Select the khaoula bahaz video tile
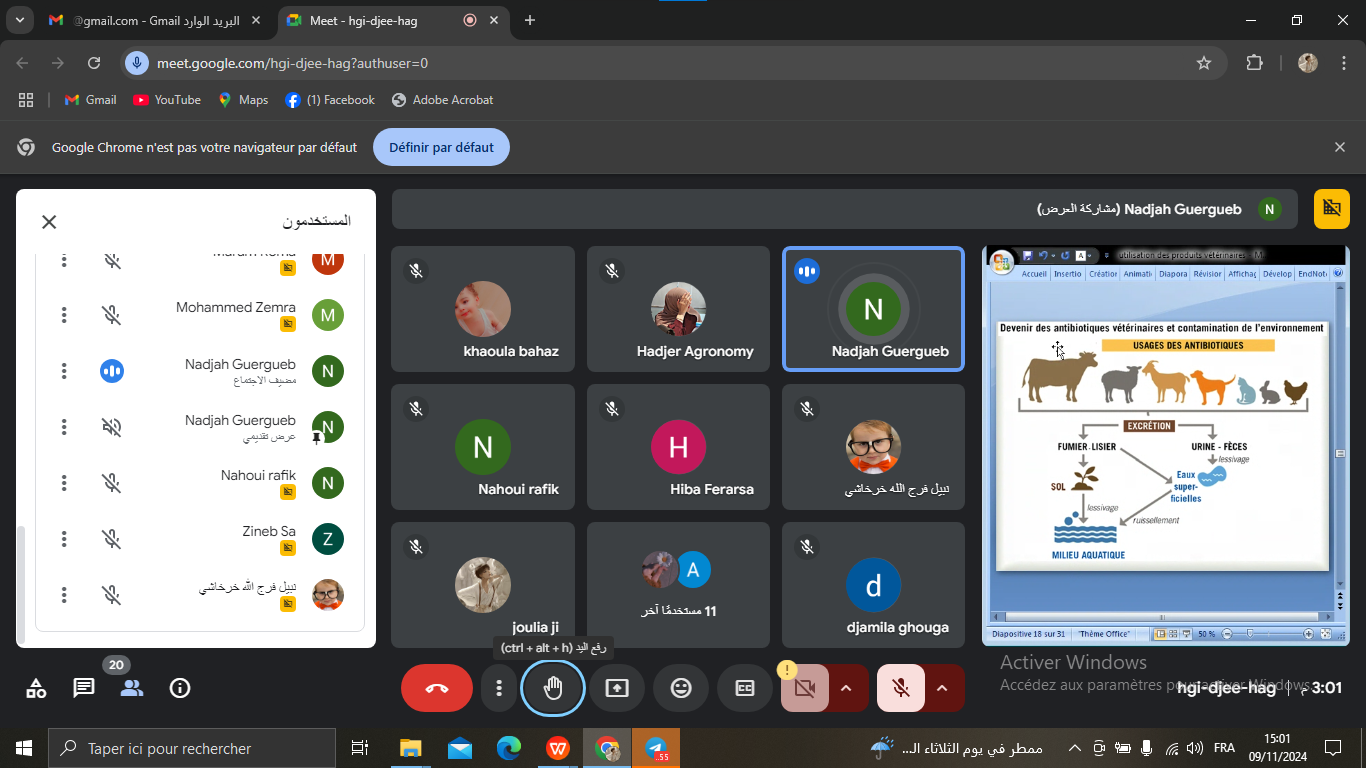Screen dimensions: 1366x768 click(483, 308)
